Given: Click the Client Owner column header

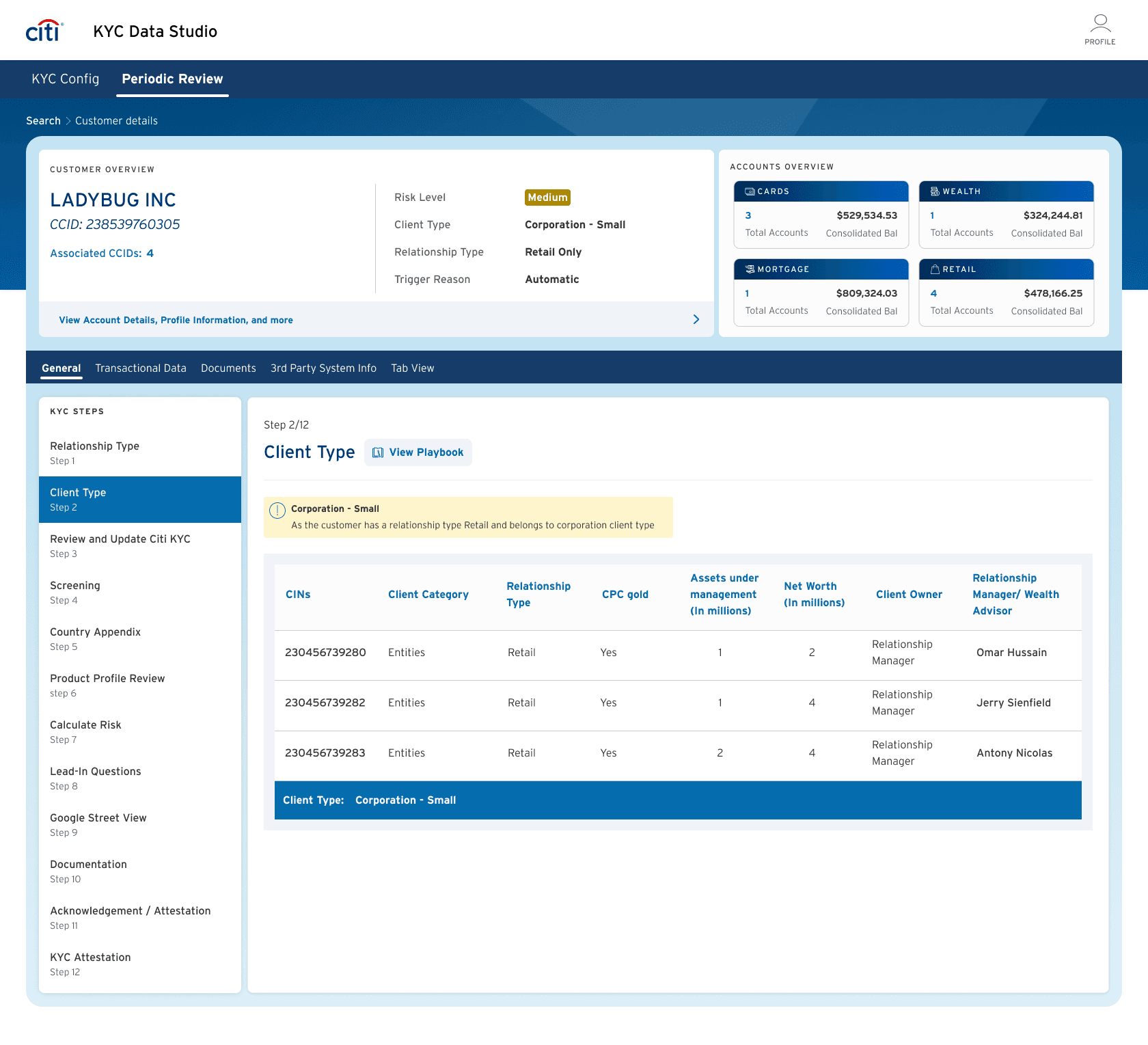Looking at the screenshot, I should [x=909, y=595].
